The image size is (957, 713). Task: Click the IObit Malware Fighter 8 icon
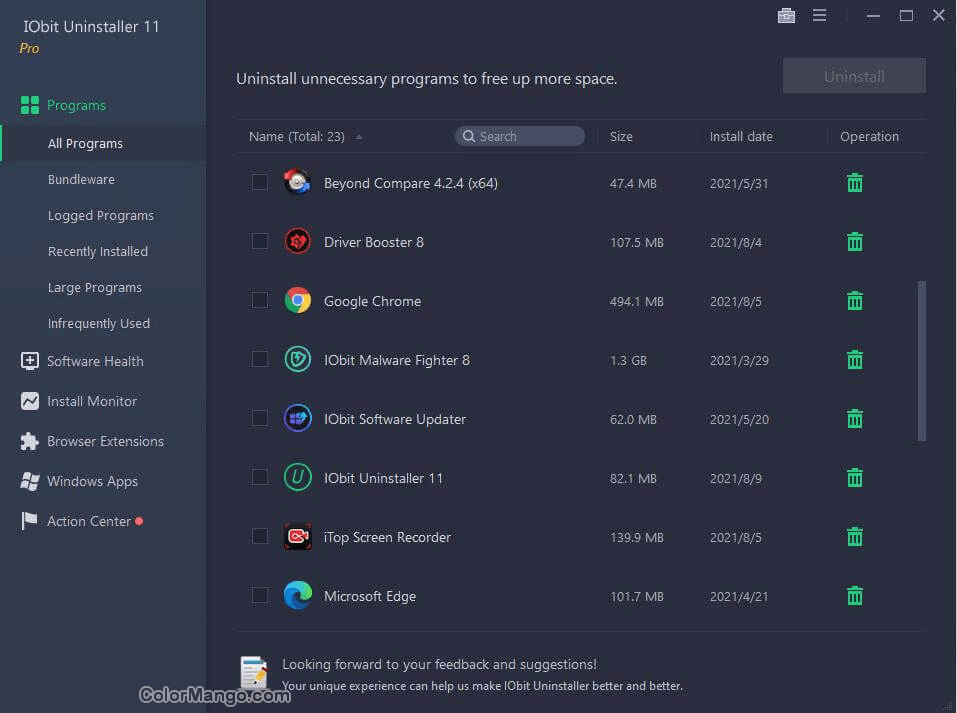coord(297,360)
